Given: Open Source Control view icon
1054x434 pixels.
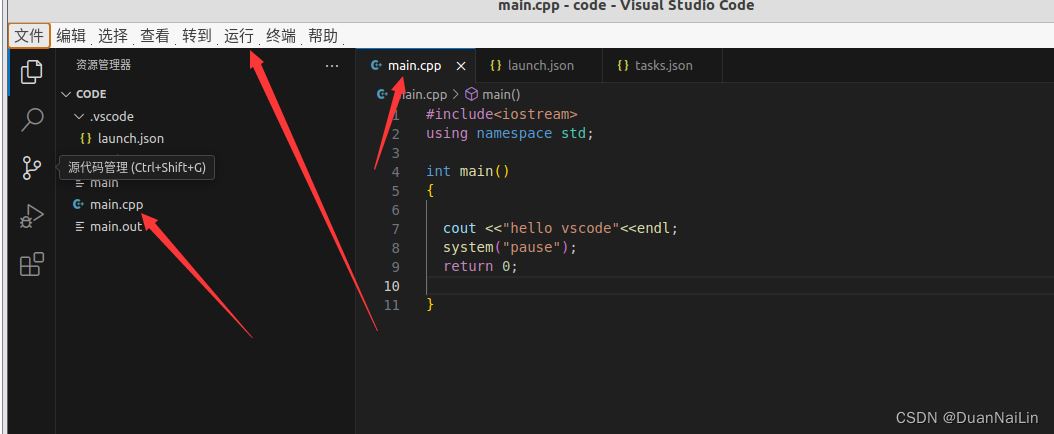Looking at the screenshot, I should coord(32,168).
